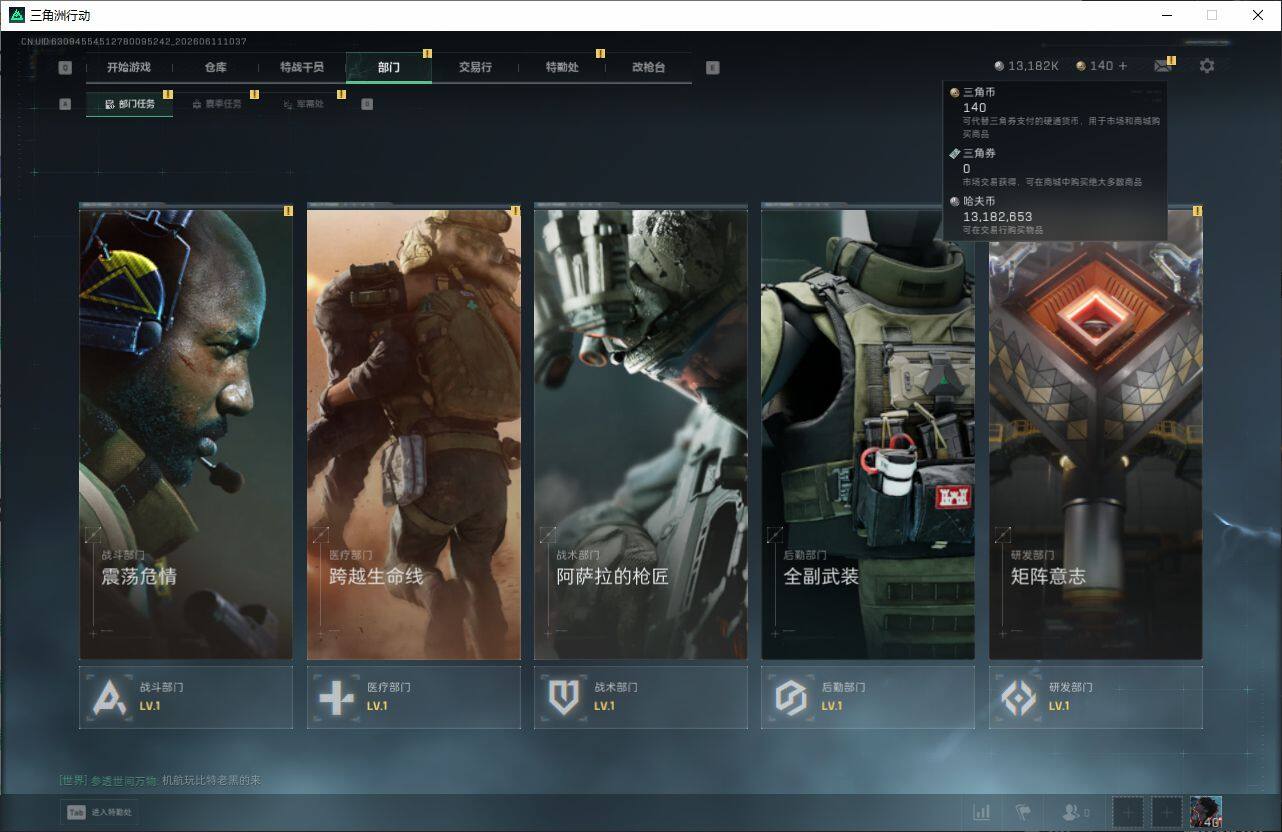
Task: Click the 研发部门 diamond emblem icon
Action: pyautogui.click(x=1019, y=697)
